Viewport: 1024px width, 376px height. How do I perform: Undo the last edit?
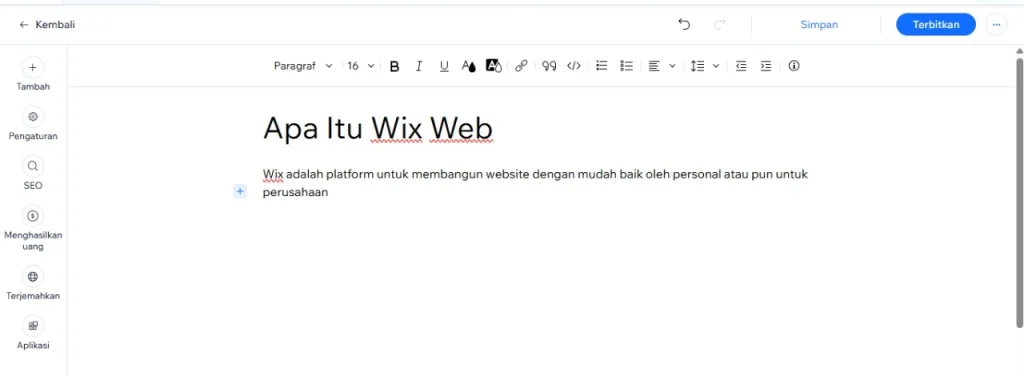(684, 25)
